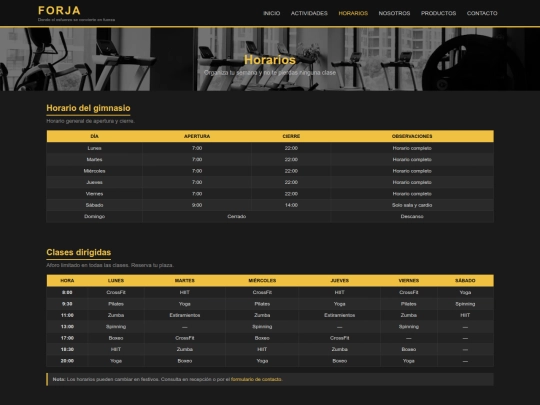Click the 'Horario del gimnasio' heading

[x=88, y=108]
